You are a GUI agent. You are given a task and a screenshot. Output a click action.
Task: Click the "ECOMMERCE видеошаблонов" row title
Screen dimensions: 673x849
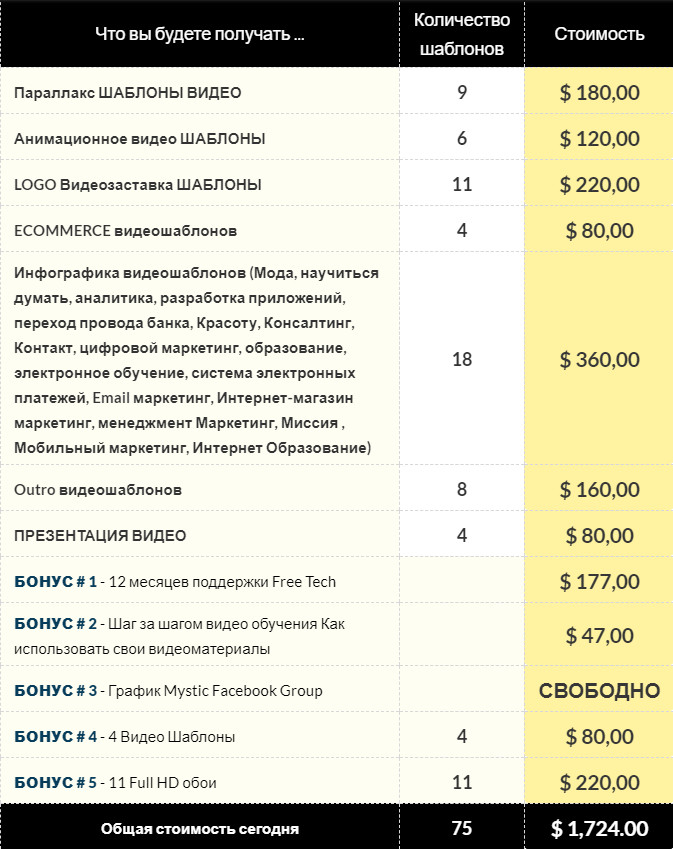pyautogui.click(x=126, y=231)
